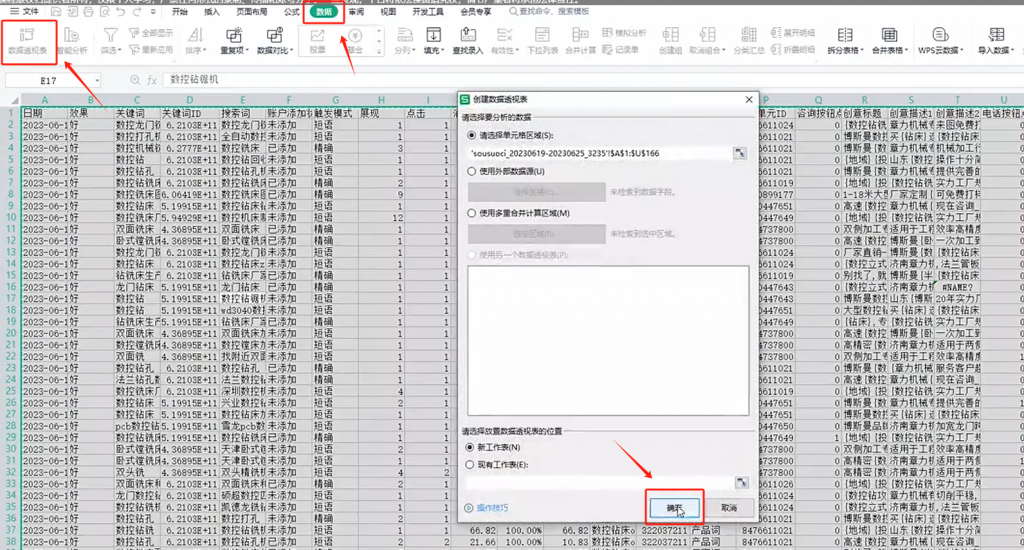This screenshot has width=1024, height=550.
Task: Click the range picker icon beside the cell range field
Action: coord(739,153)
